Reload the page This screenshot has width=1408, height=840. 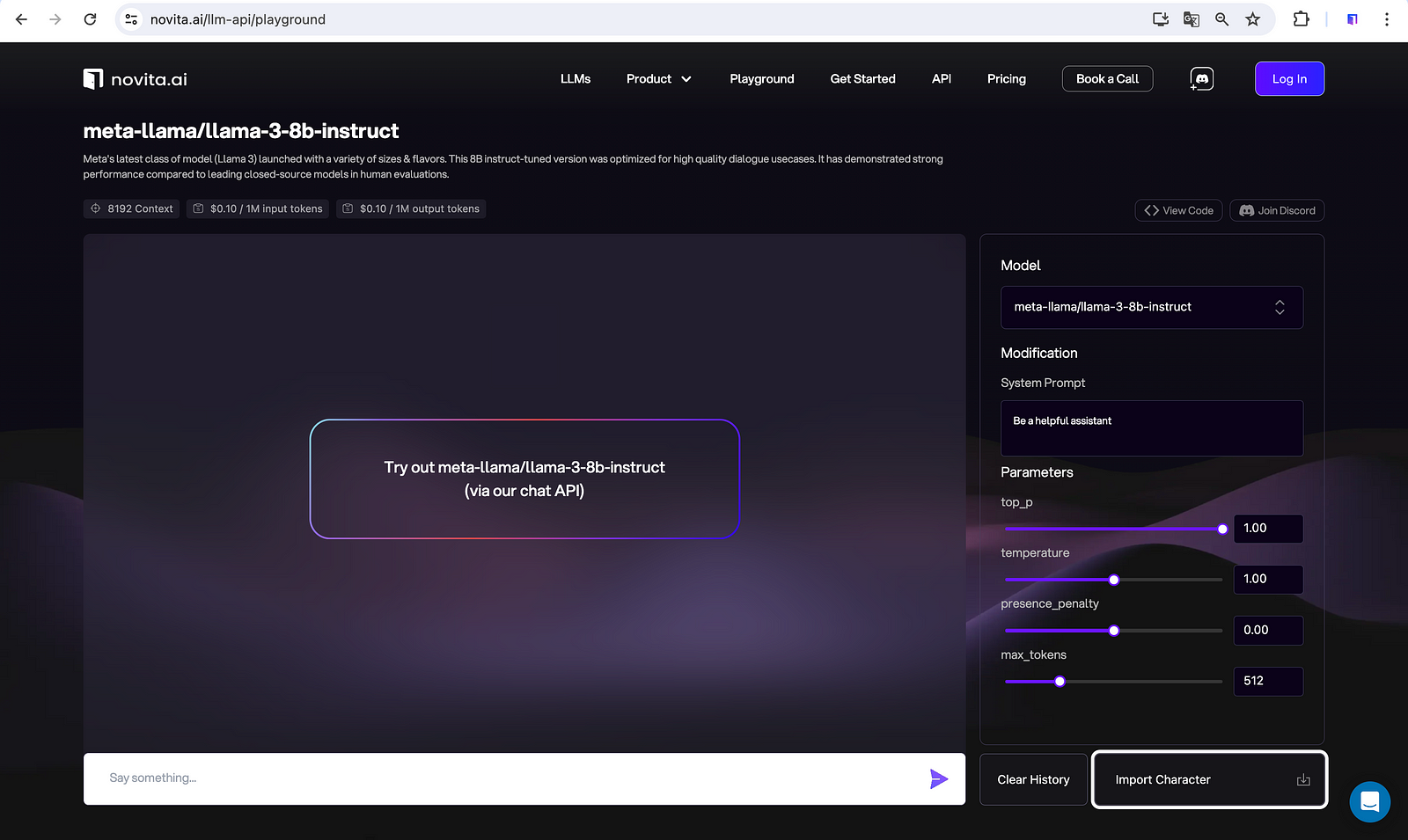coord(90,19)
